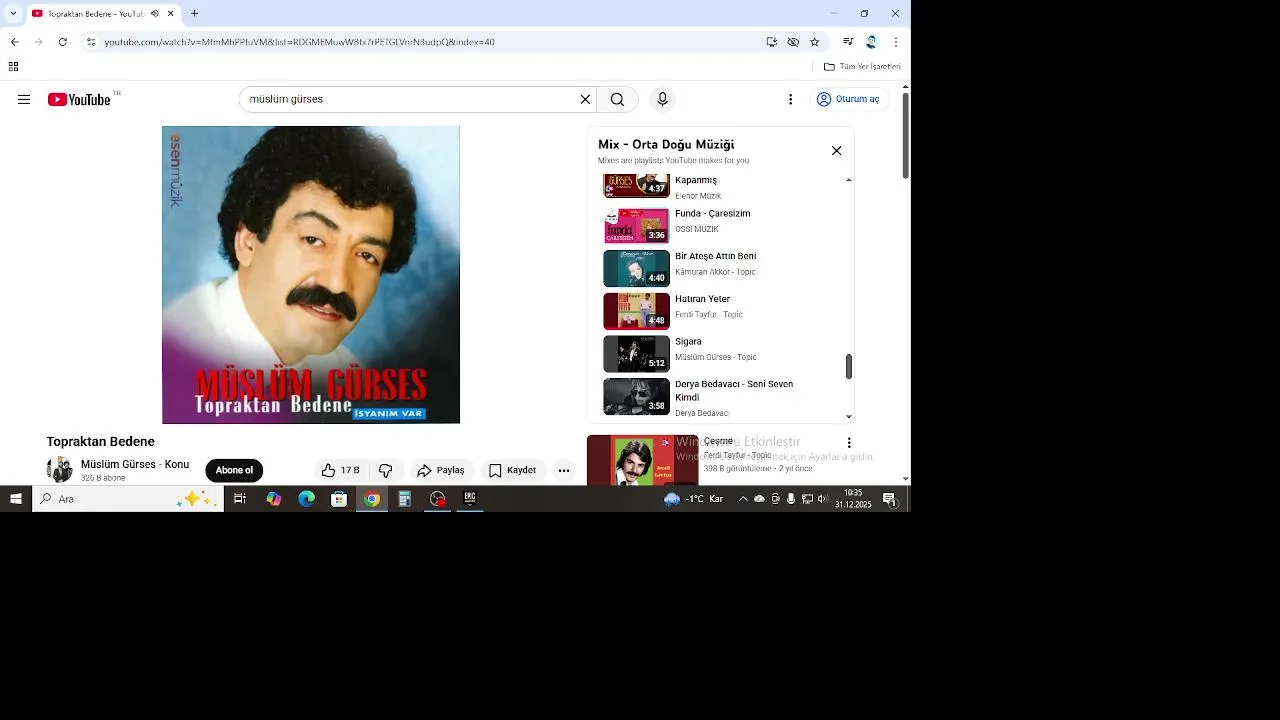Open a new tab with plus
This screenshot has height=720, width=1280.
point(194,13)
